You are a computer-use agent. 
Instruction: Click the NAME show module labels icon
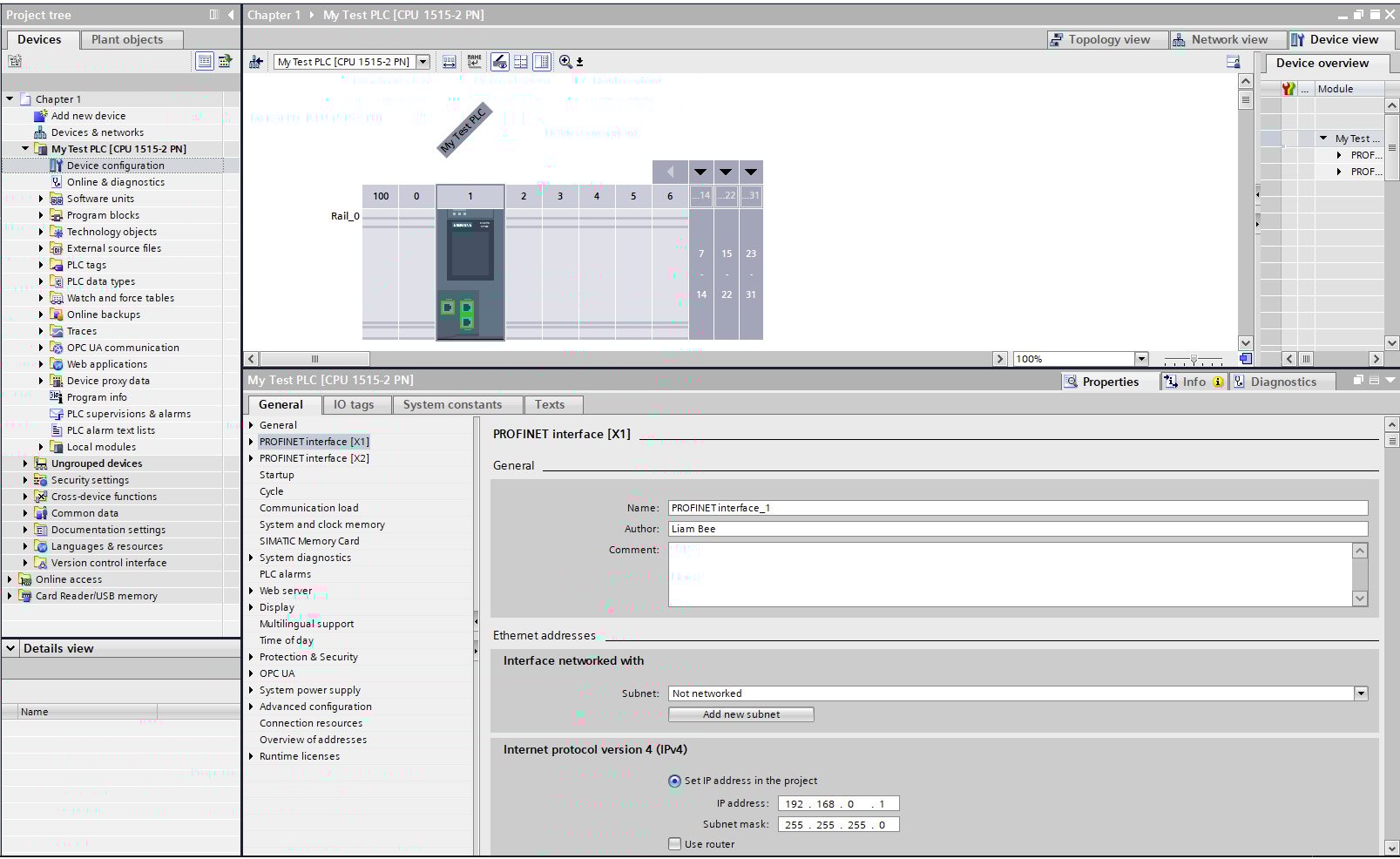coord(474,62)
